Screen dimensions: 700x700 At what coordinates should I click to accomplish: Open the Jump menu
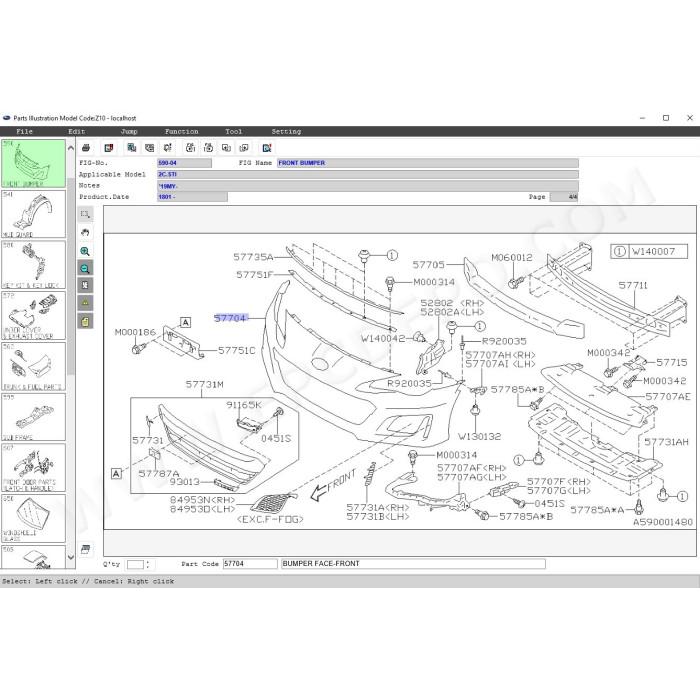(129, 132)
